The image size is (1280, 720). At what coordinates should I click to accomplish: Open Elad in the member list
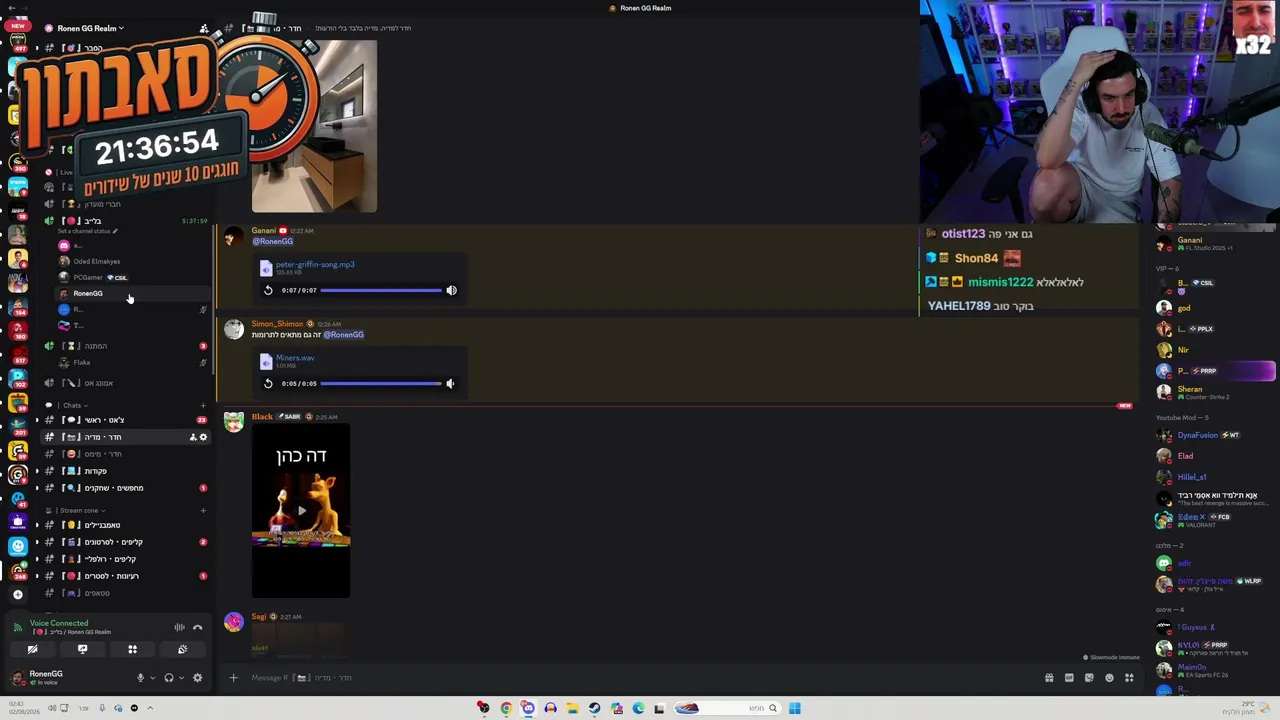(x=1185, y=456)
